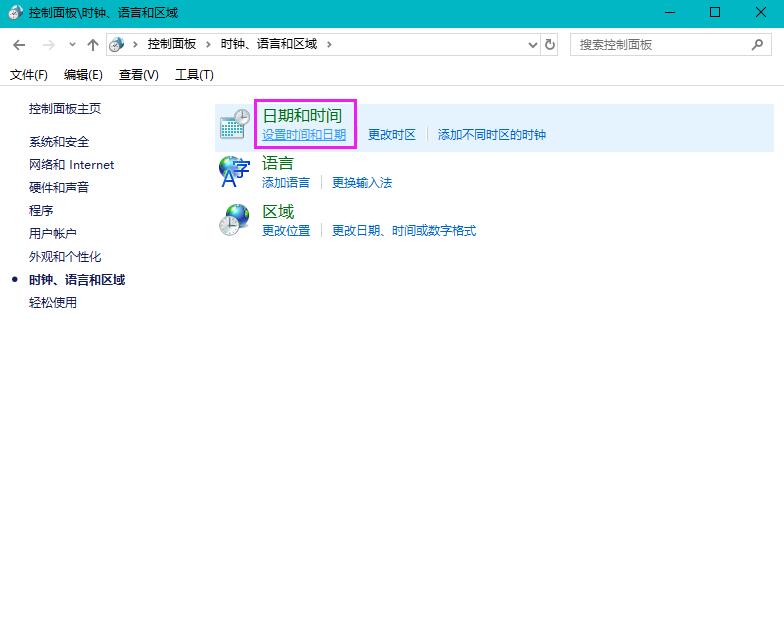Open the 区域 heading

[x=278, y=212]
